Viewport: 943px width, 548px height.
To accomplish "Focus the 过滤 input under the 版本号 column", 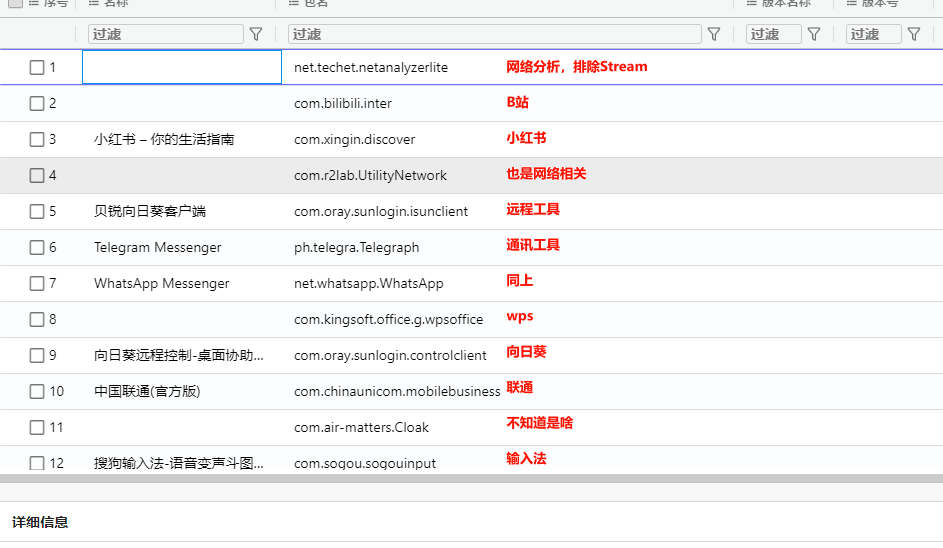I will click(x=873, y=34).
